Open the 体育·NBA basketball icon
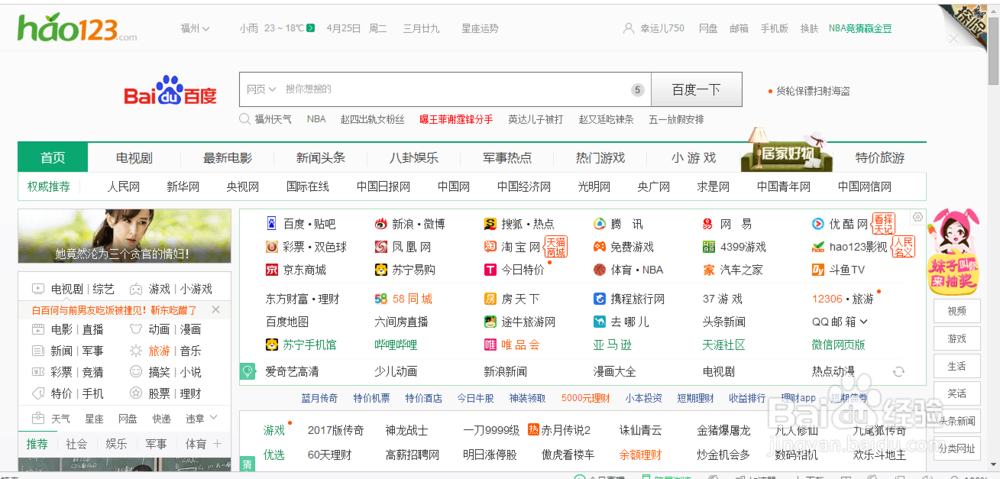The width and height of the screenshot is (1000, 479). pyautogui.click(x=599, y=270)
